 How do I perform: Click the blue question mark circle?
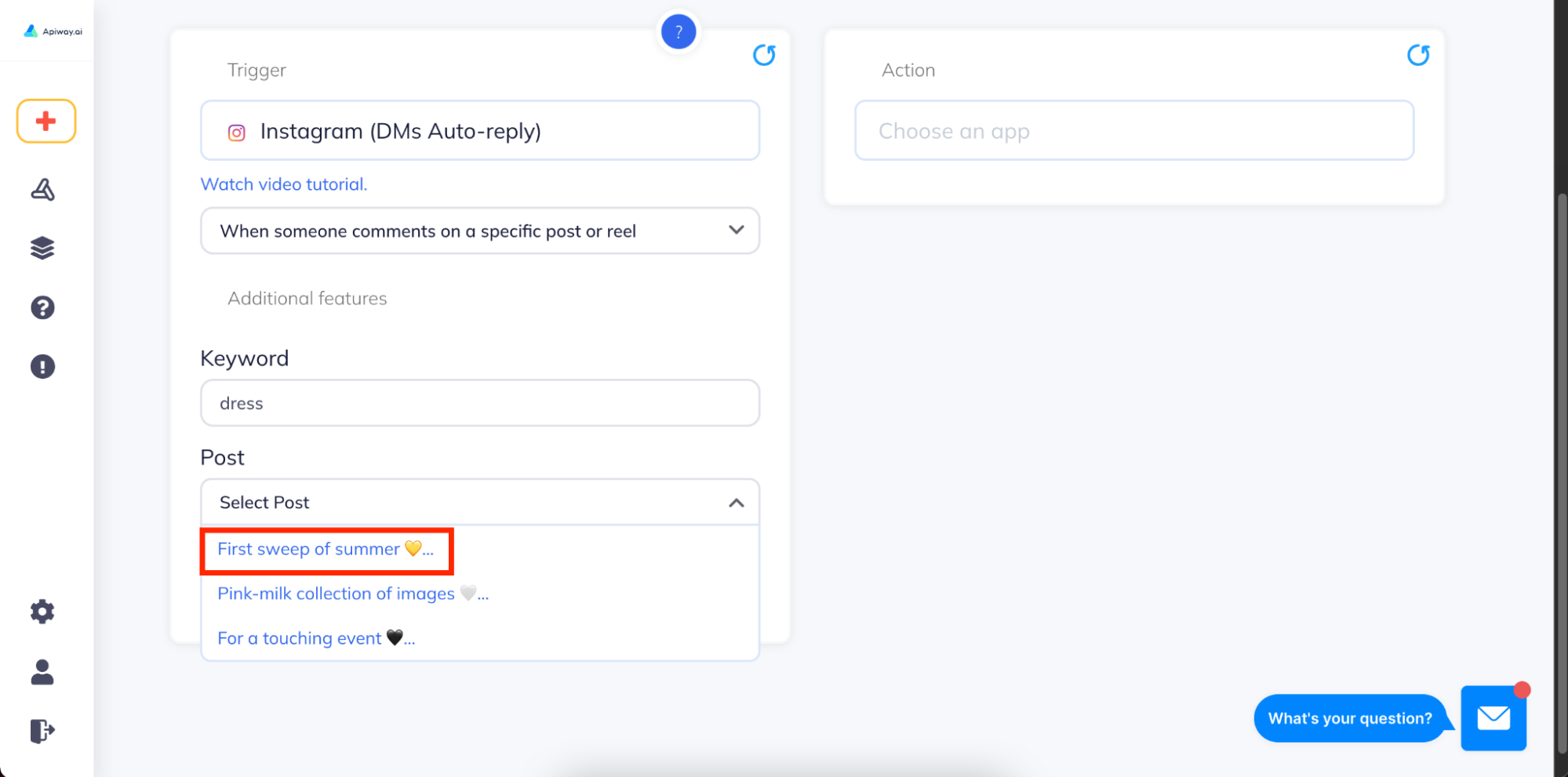click(x=678, y=32)
